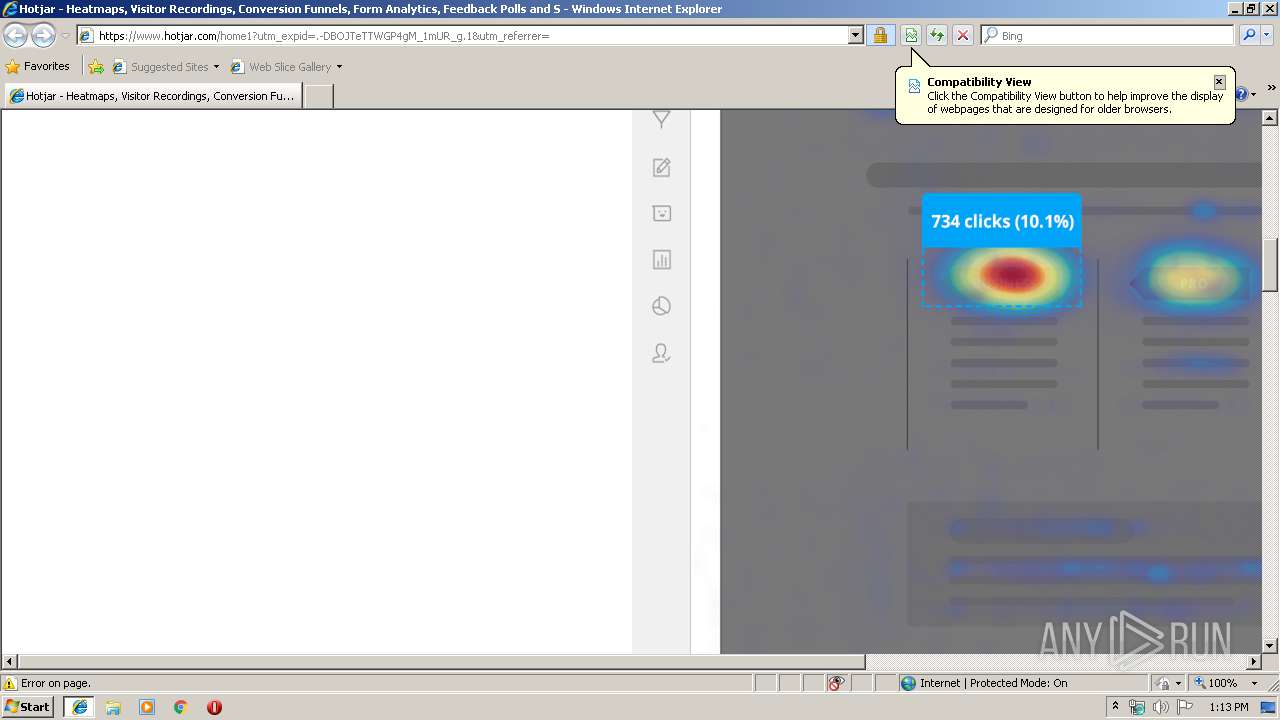Click Internet Explorer taskbar icon
The height and width of the screenshot is (720, 1280).
(80, 707)
